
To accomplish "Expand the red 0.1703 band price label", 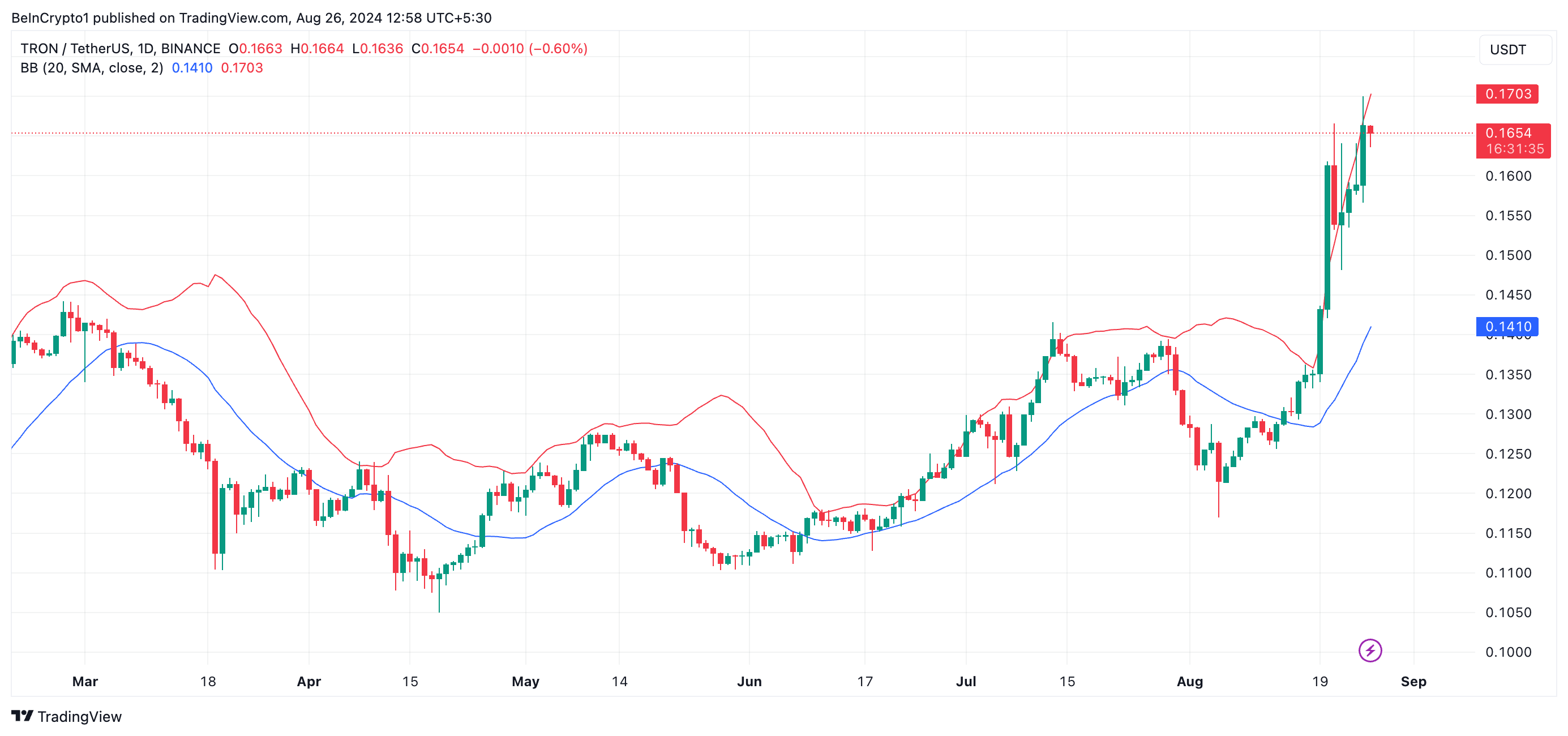I will click(x=1508, y=94).
